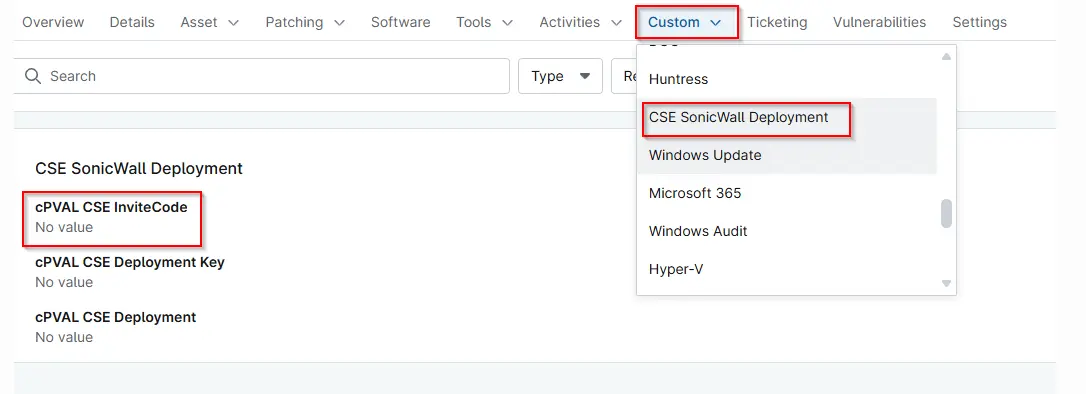
Task: Click the magnifier search icon
Action: click(x=33, y=76)
